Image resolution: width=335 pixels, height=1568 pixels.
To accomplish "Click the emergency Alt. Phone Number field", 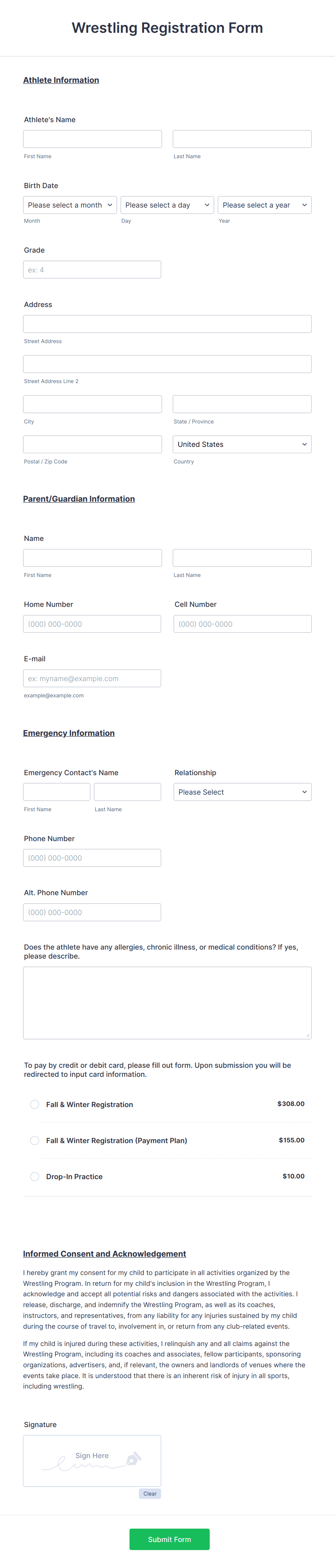I will (x=92, y=912).
